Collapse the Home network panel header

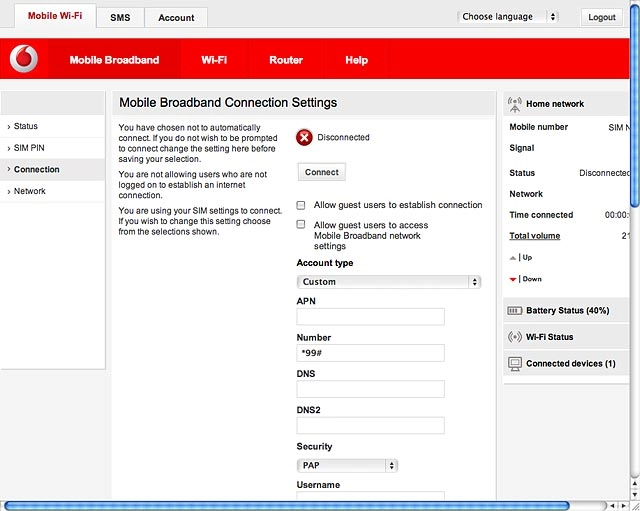tap(566, 104)
